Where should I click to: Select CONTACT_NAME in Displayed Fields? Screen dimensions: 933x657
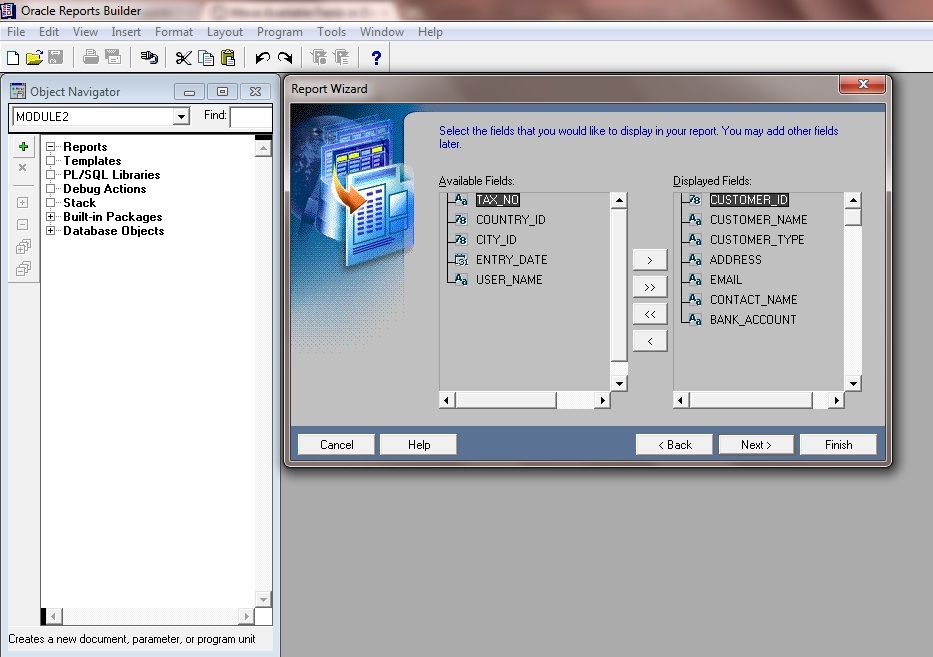[753, 299]
